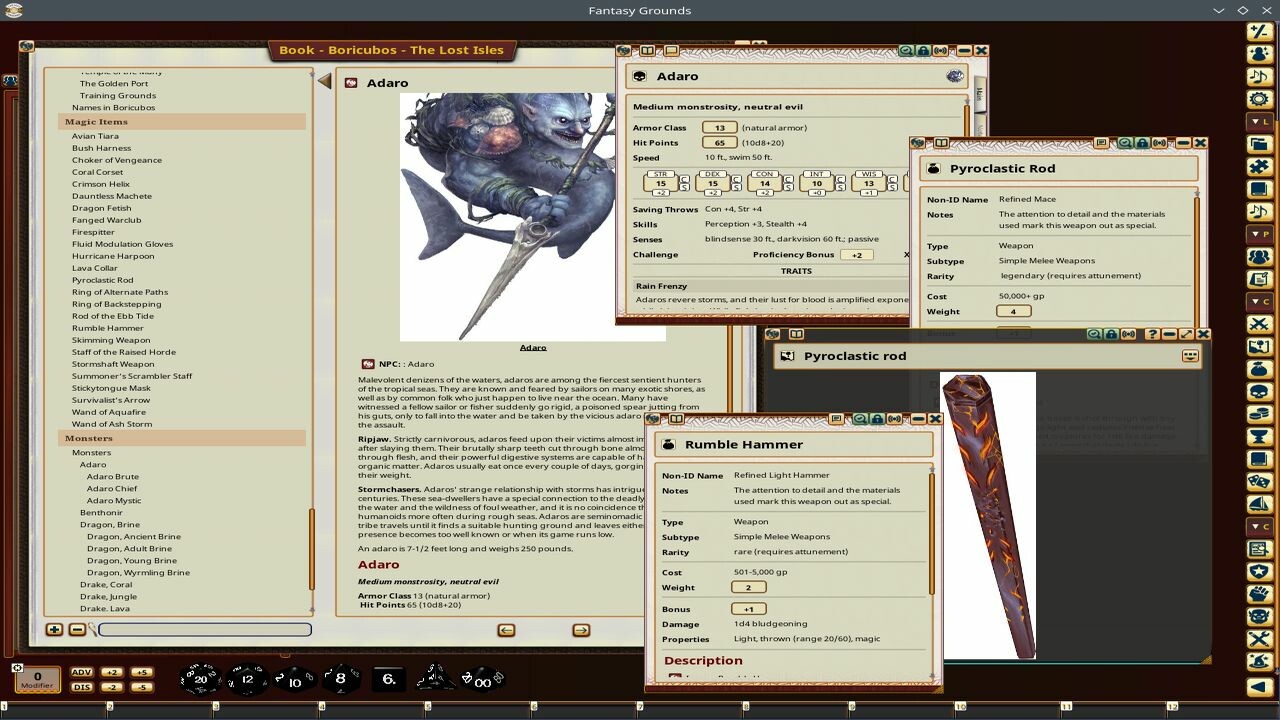
Task: Click the identify magnifier in Adaro window header
Action: click(x=905, y=51)
